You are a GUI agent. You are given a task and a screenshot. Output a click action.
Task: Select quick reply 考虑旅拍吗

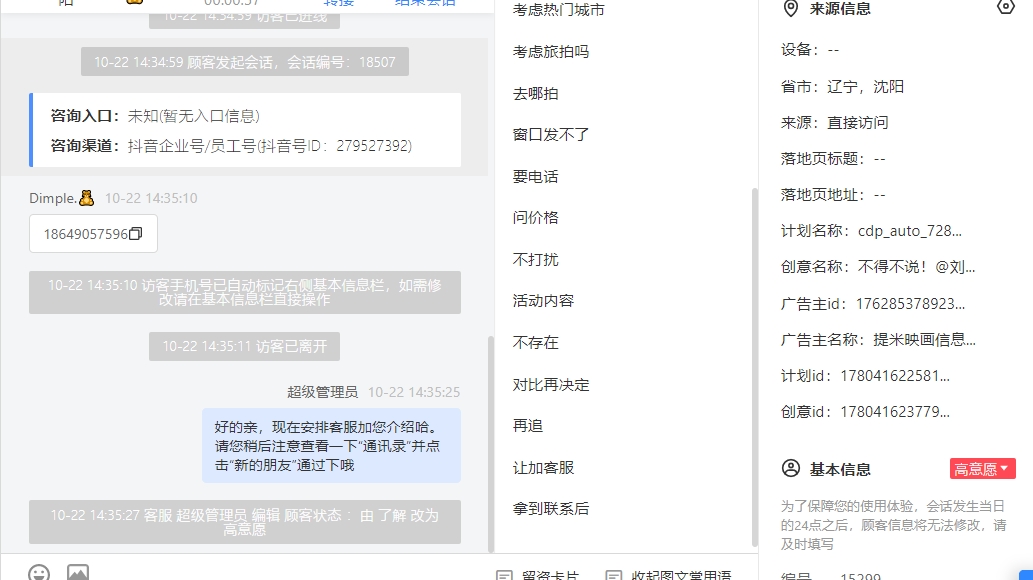click(551, 51)
